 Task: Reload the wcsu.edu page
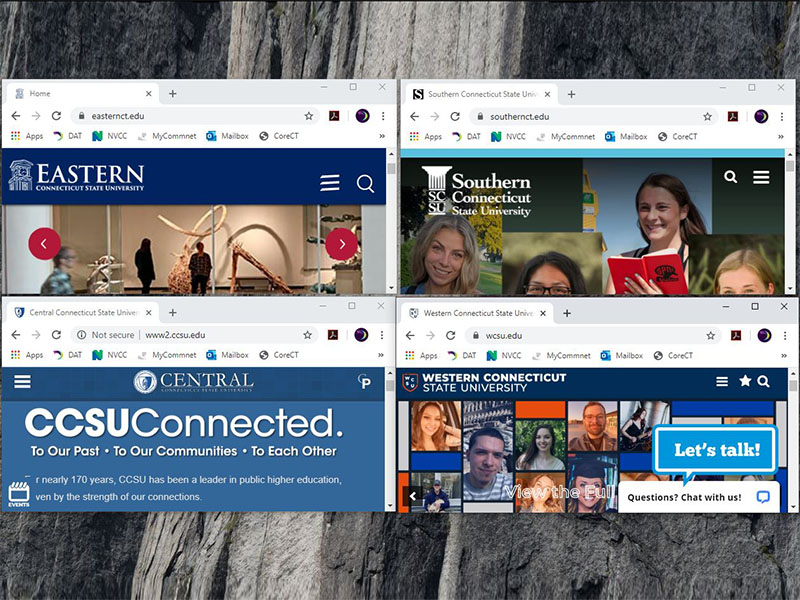(x=451, y=335)
